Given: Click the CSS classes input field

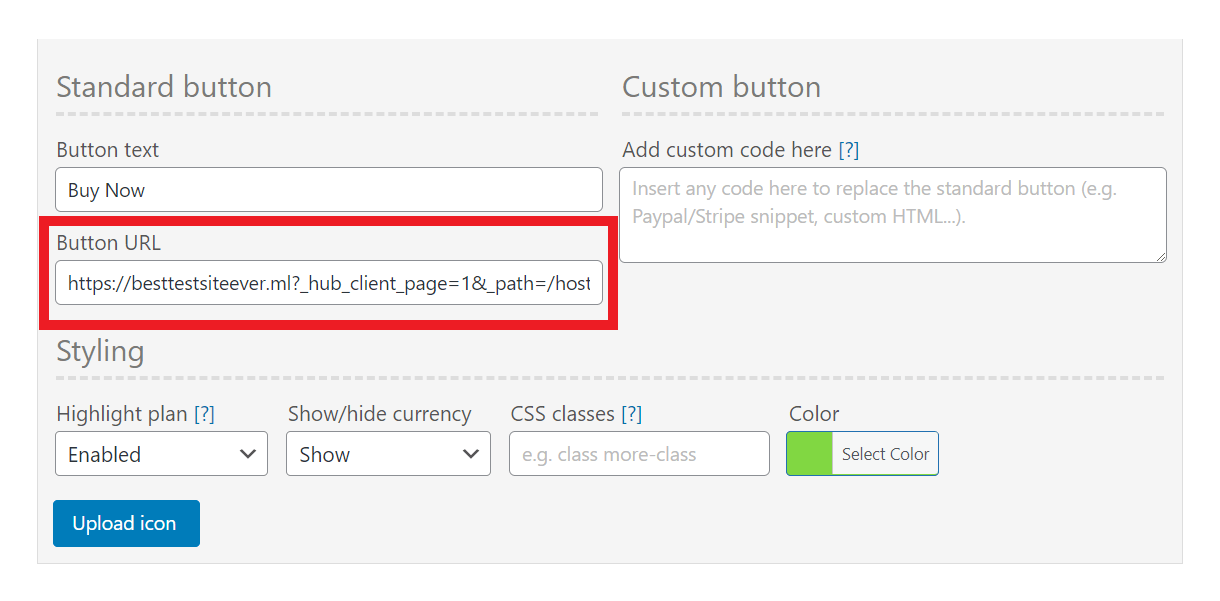Looking at the screenshot, I should click(x=639, y=454).
